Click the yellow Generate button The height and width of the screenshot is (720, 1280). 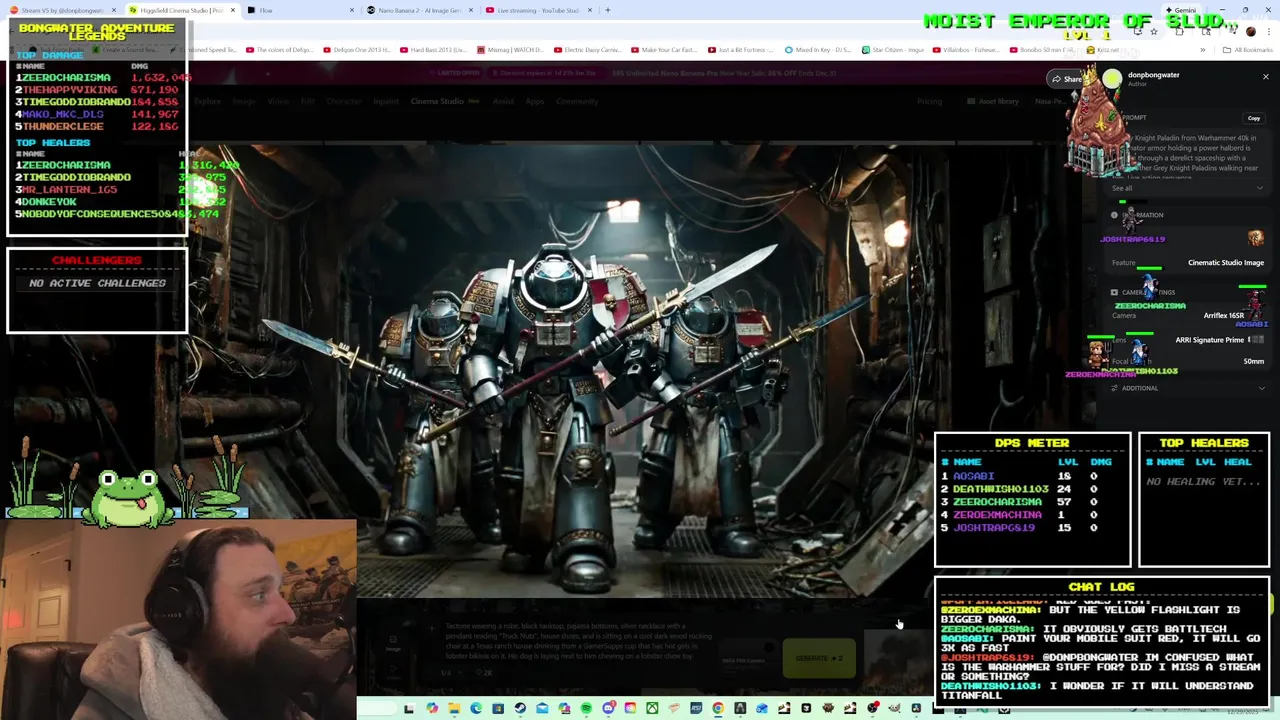[x=818, y=658]
